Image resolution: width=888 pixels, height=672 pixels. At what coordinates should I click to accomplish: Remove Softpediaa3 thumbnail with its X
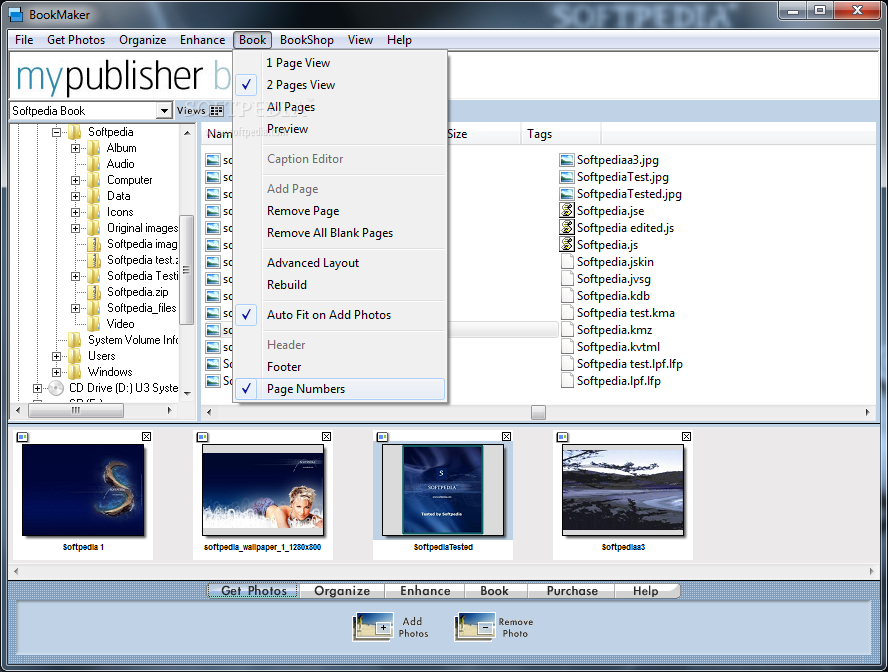click(x=686, y=436)
